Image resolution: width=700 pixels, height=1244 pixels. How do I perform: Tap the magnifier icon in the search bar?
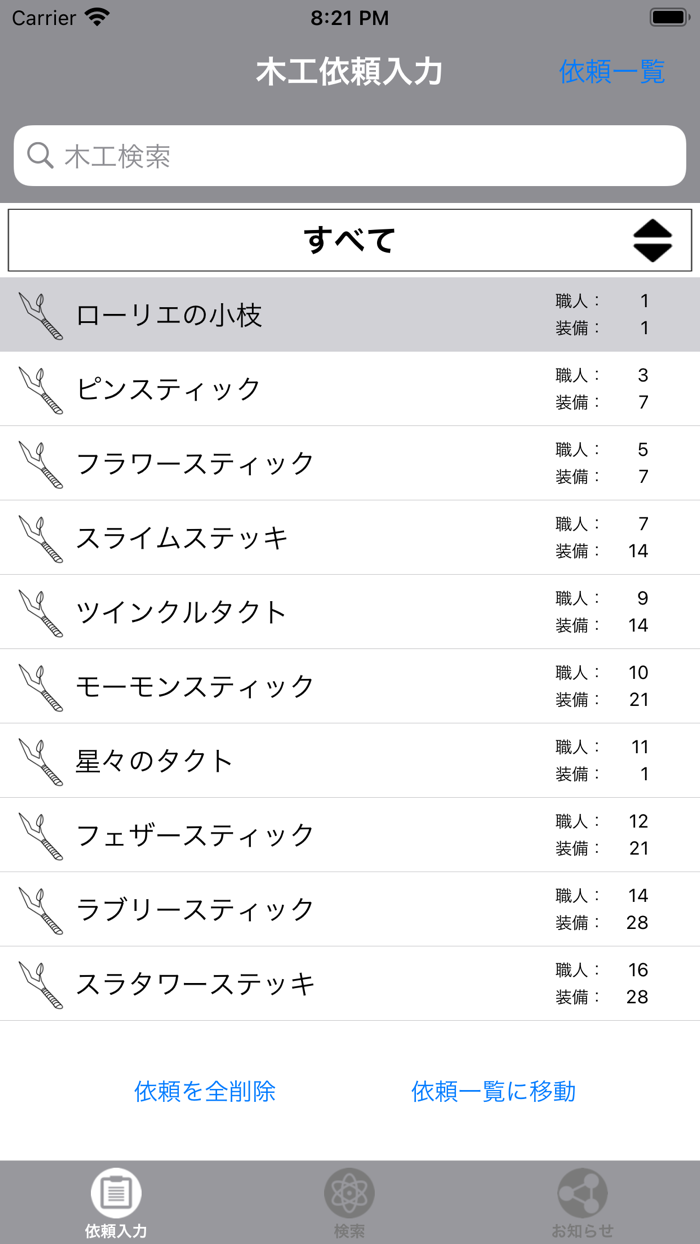[x=40, y=155]
